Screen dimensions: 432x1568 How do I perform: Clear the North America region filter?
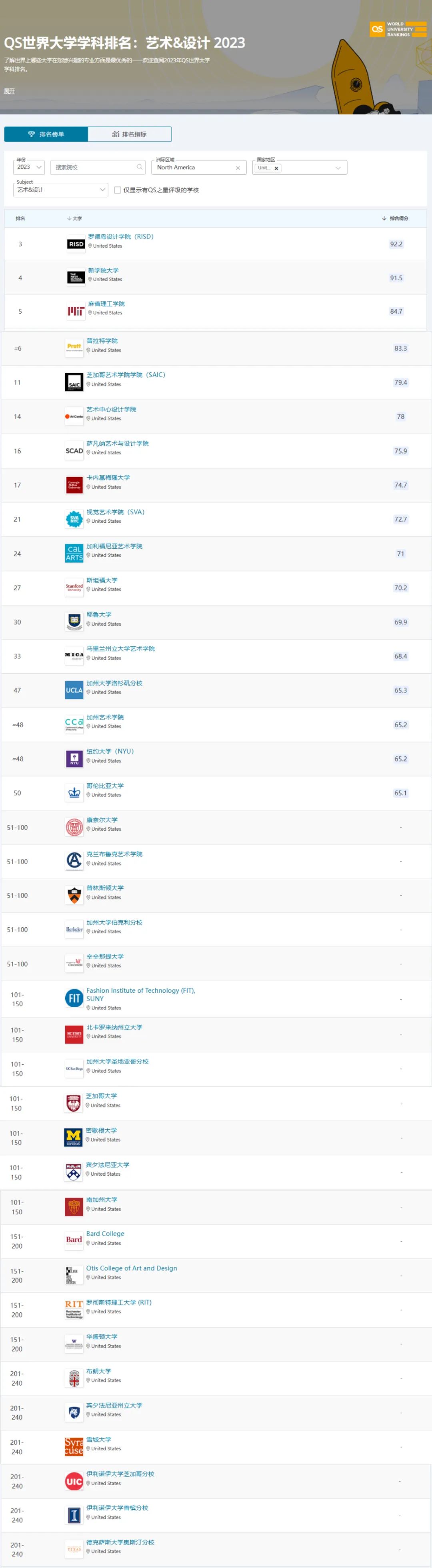point(238,168)
